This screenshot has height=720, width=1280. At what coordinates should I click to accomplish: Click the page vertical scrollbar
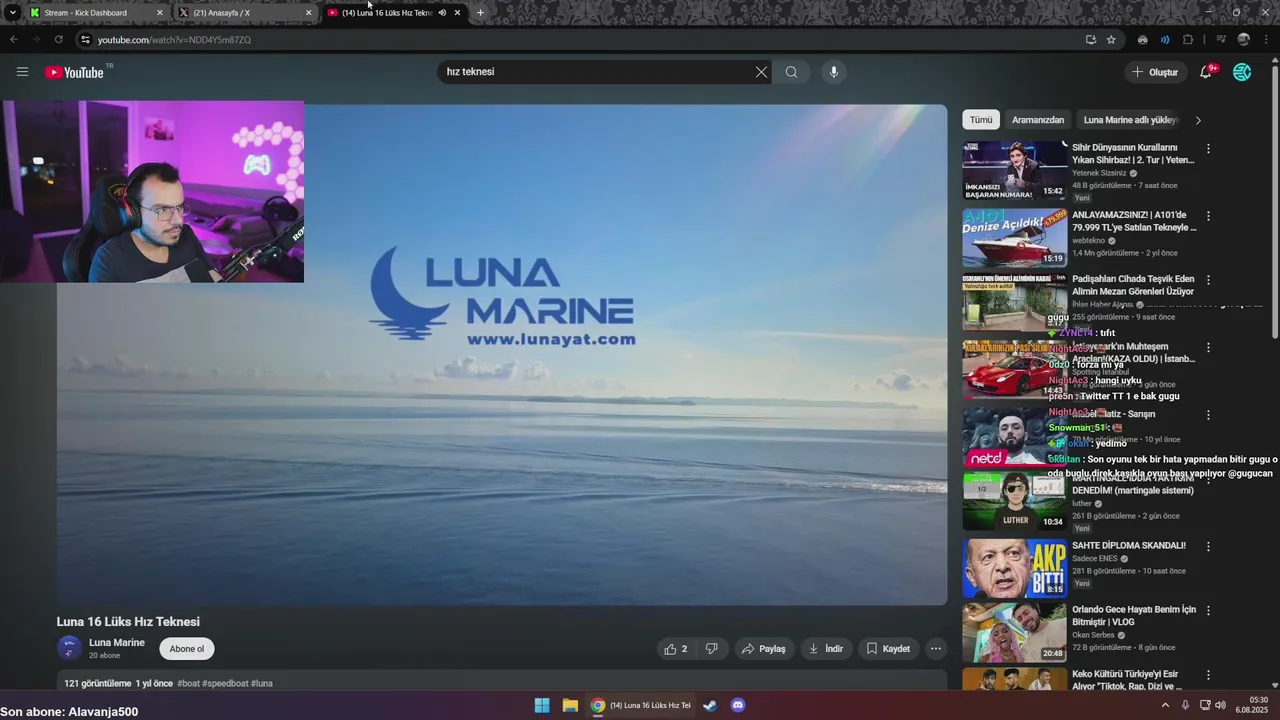coord(1275,200)
